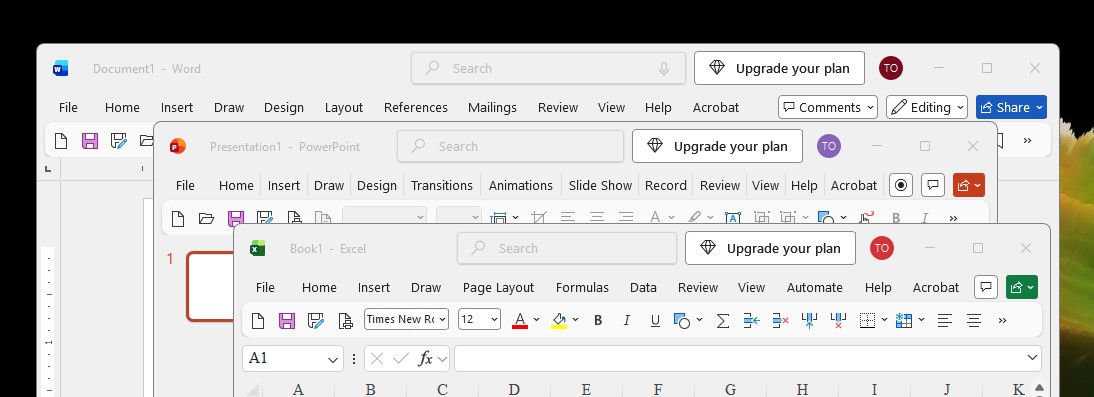Click the Excel Save icon in quick toolbar

click(x=286, y=320)
